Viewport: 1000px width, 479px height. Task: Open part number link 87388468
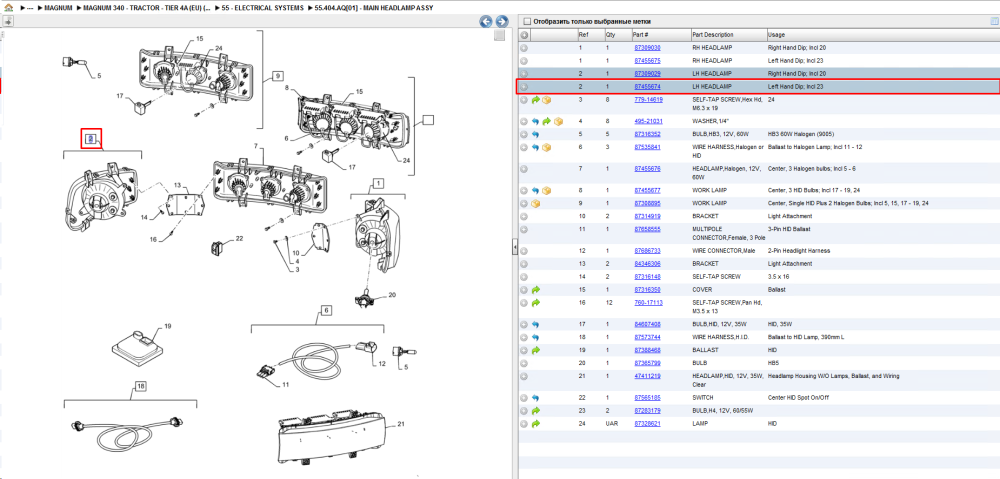pos(647,350)
